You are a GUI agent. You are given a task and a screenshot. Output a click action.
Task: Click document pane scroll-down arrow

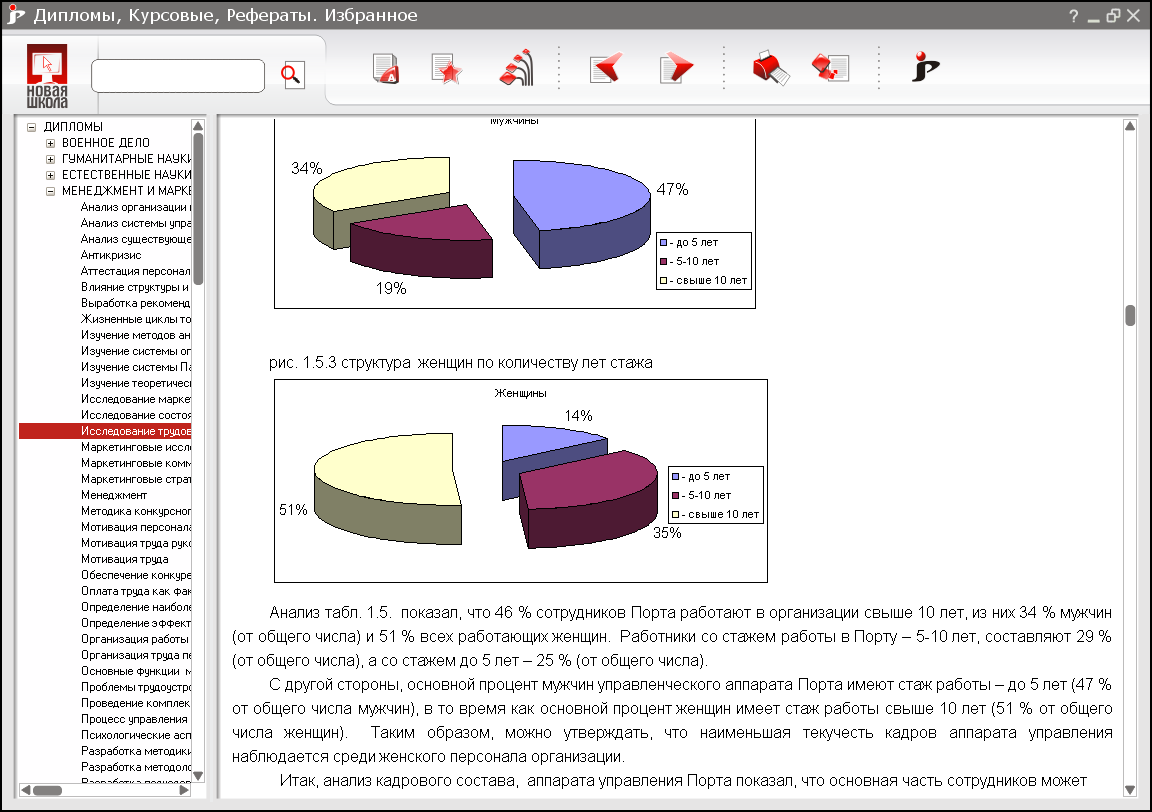1130,791
